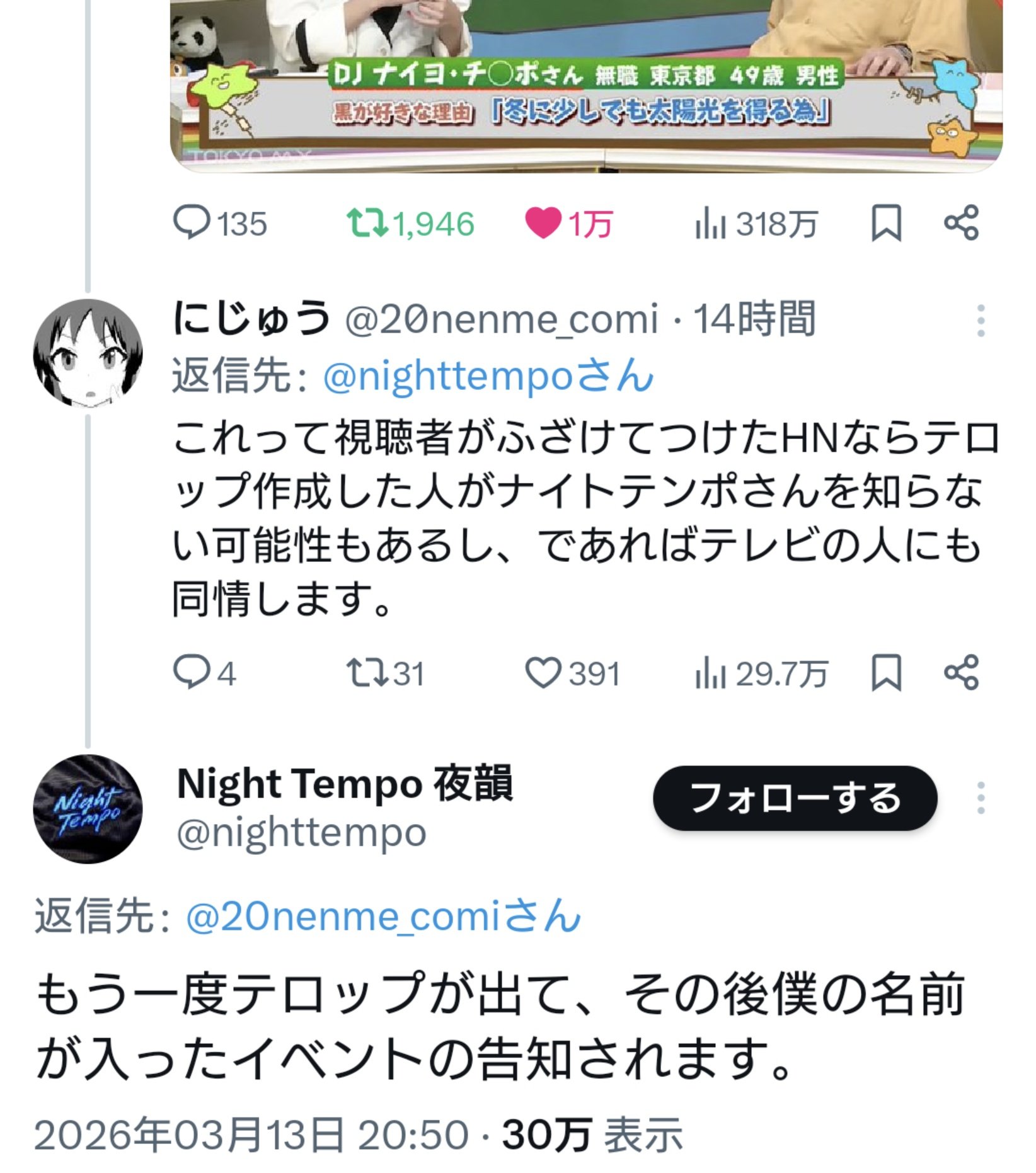The width and height of the screenshot is (1036, 1173).
Task: Repost にじゅう's reply showing 31 reposts
Action: pyautogui.click(x=386, y=673)
